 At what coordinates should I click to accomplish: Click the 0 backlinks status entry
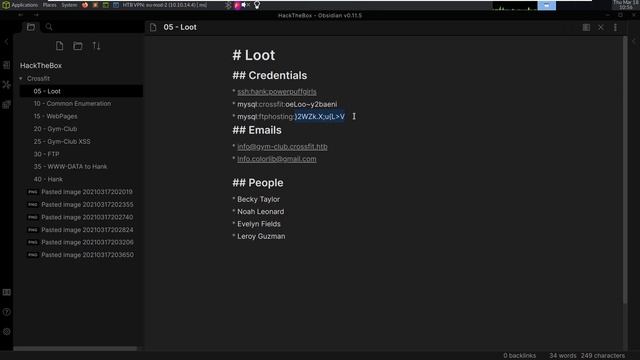(x=519, y=356)
